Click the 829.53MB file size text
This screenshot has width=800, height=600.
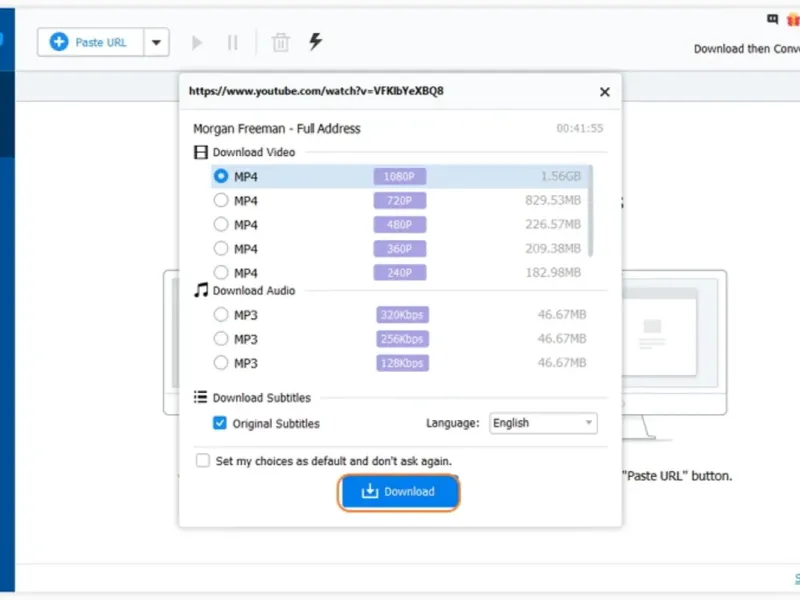553,200
